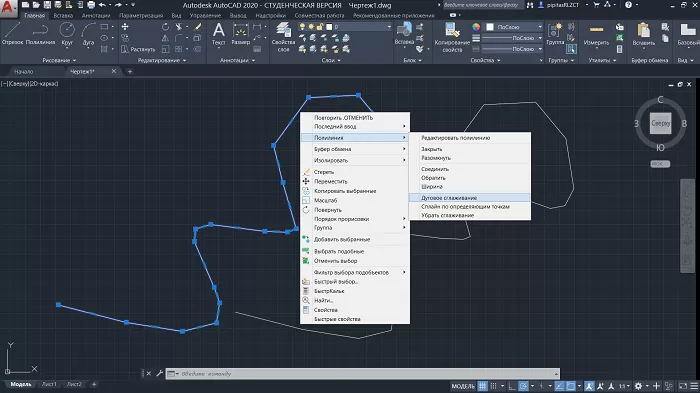This screenshot has width=700, height=393.
Task: Choose Дуговое сглаживание in polyline submenu
Action: coord(470,197)
